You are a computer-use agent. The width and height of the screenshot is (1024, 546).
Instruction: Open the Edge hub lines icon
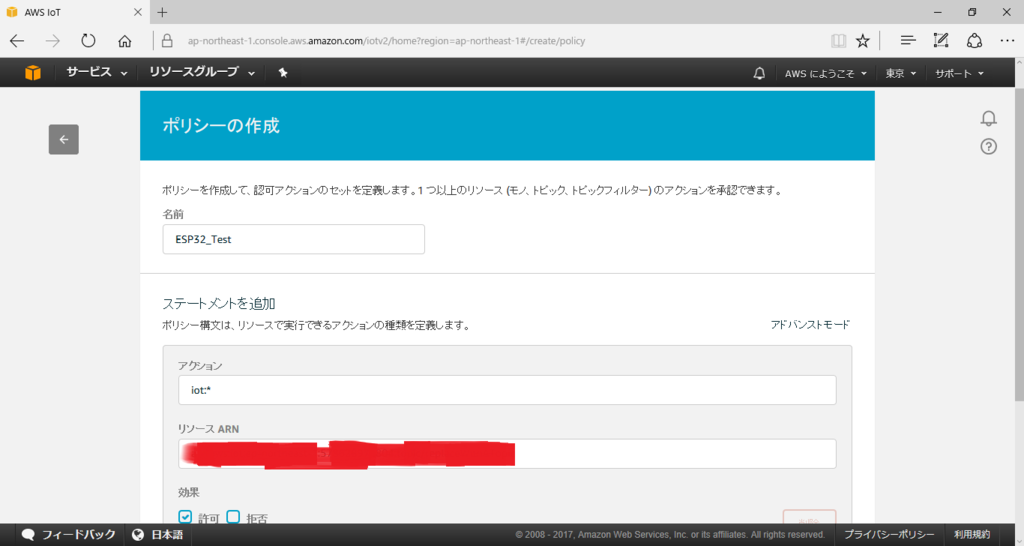[908, 40]
